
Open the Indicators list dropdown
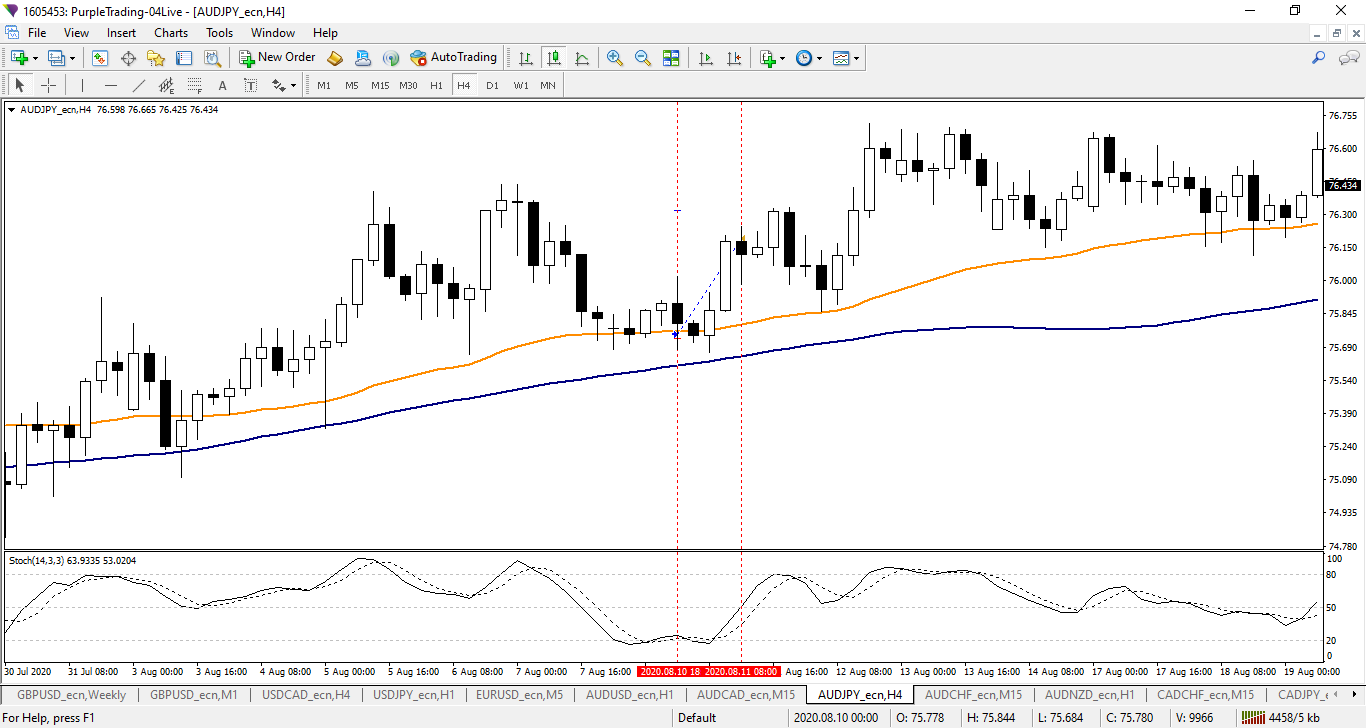coord(783,58)
